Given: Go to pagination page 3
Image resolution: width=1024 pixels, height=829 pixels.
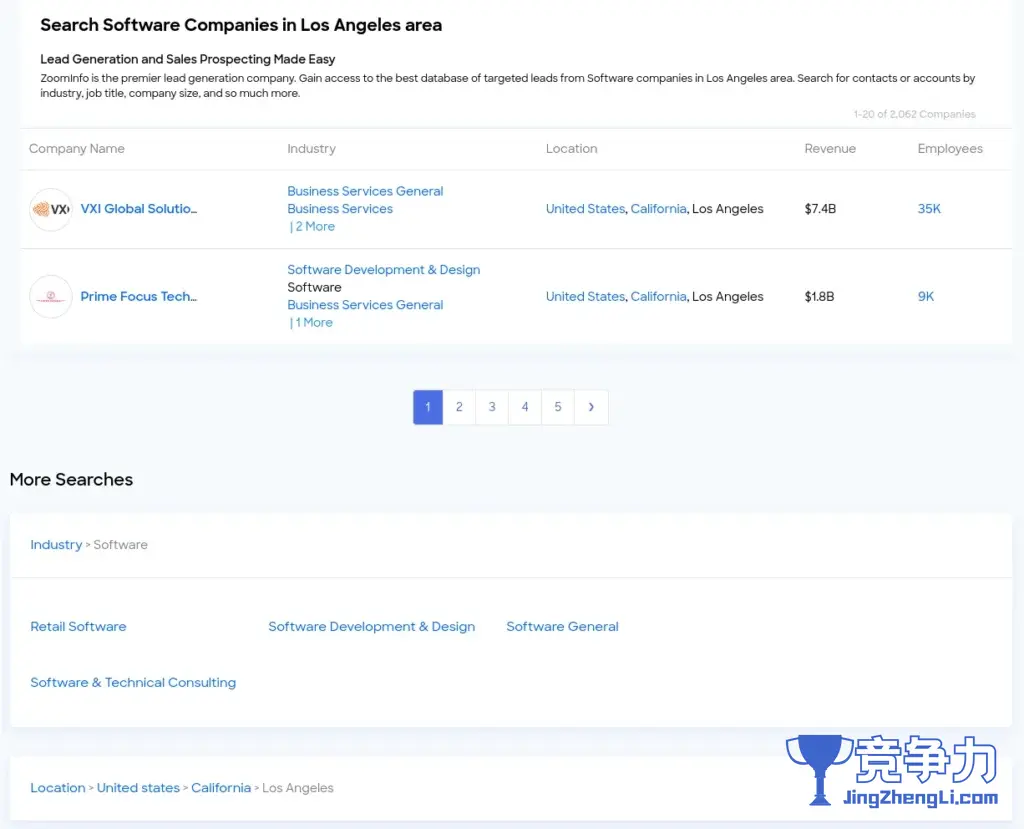Looking at the screenshot, I should (492, 407).
